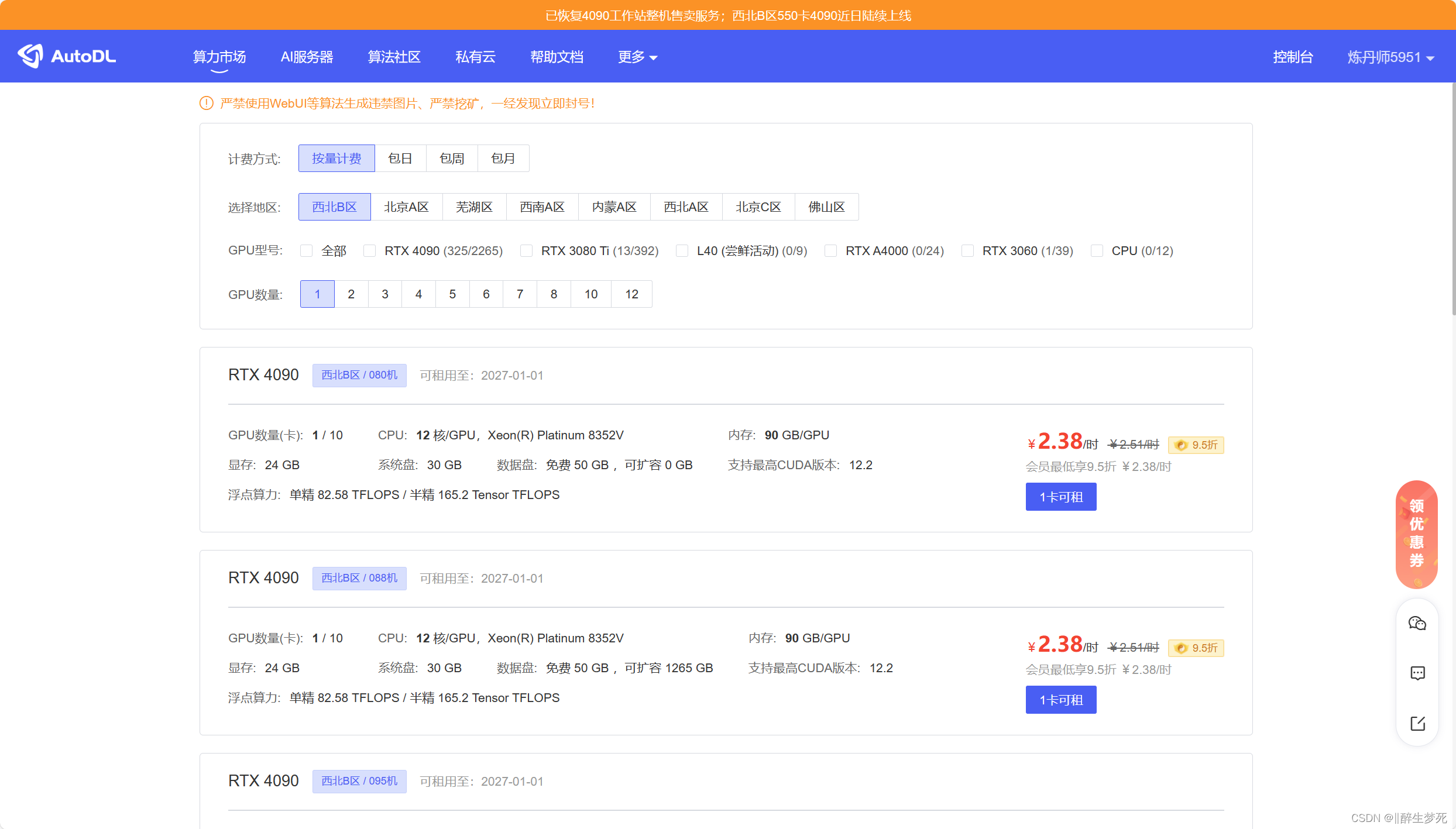Image resolution: width=1456 pixels, height=829 pixels.
Task: Select region 佛山区
Action: tap(826, 207)
